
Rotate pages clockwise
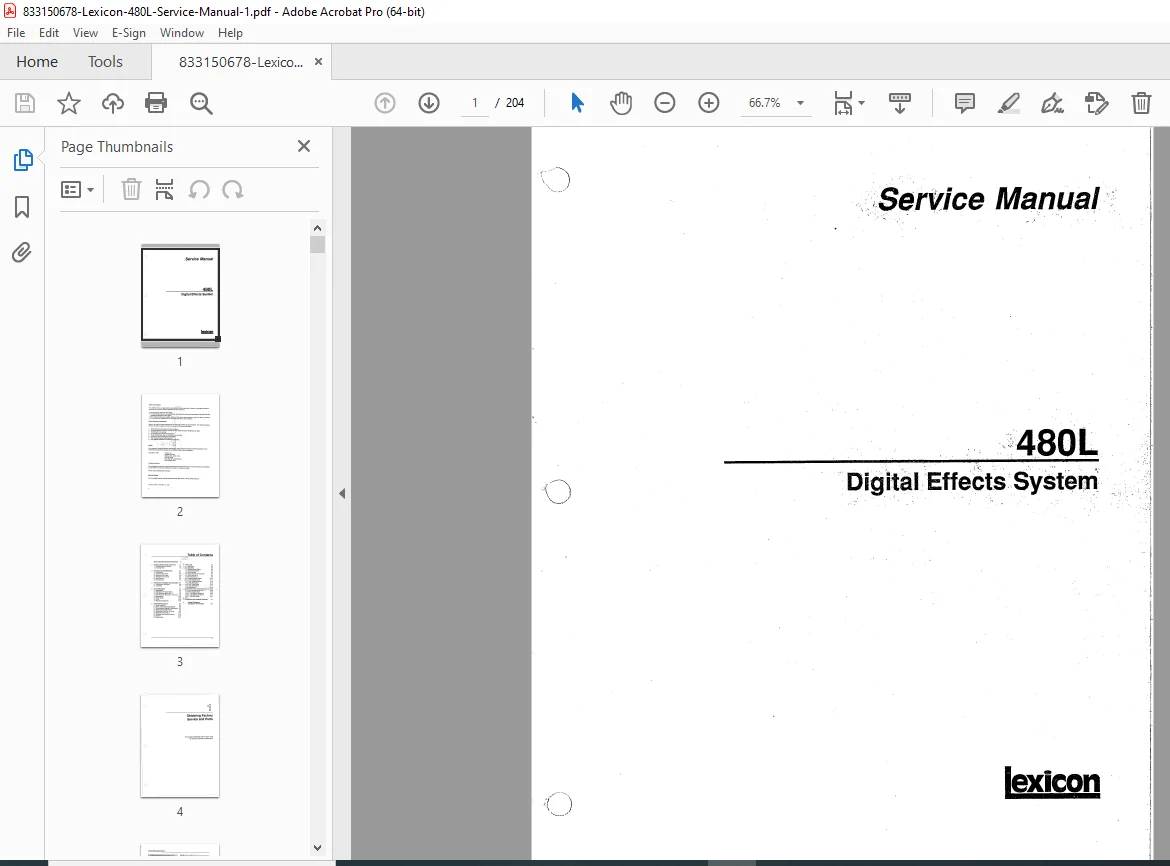(233, 189)
